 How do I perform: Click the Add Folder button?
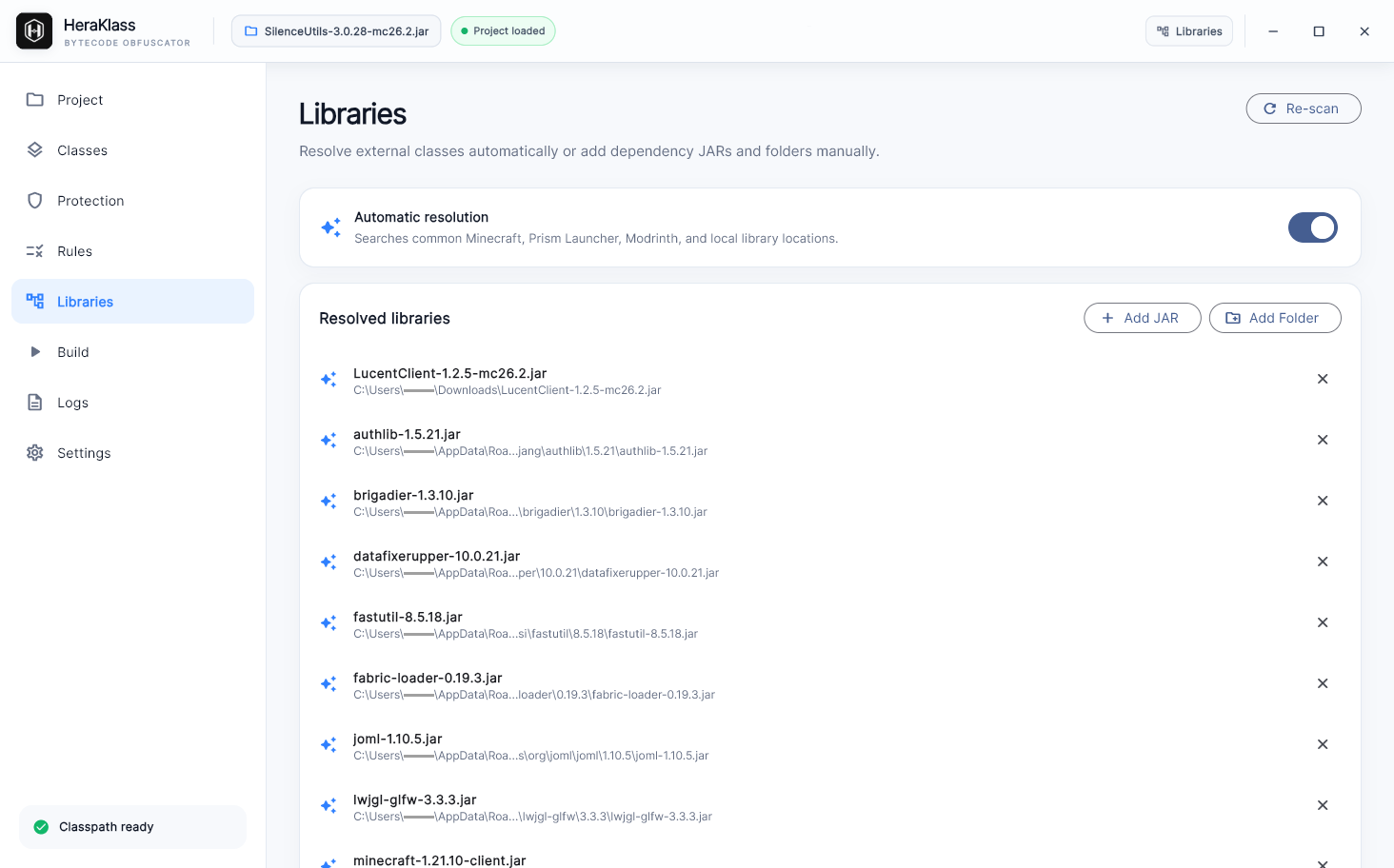[1274, 318]
